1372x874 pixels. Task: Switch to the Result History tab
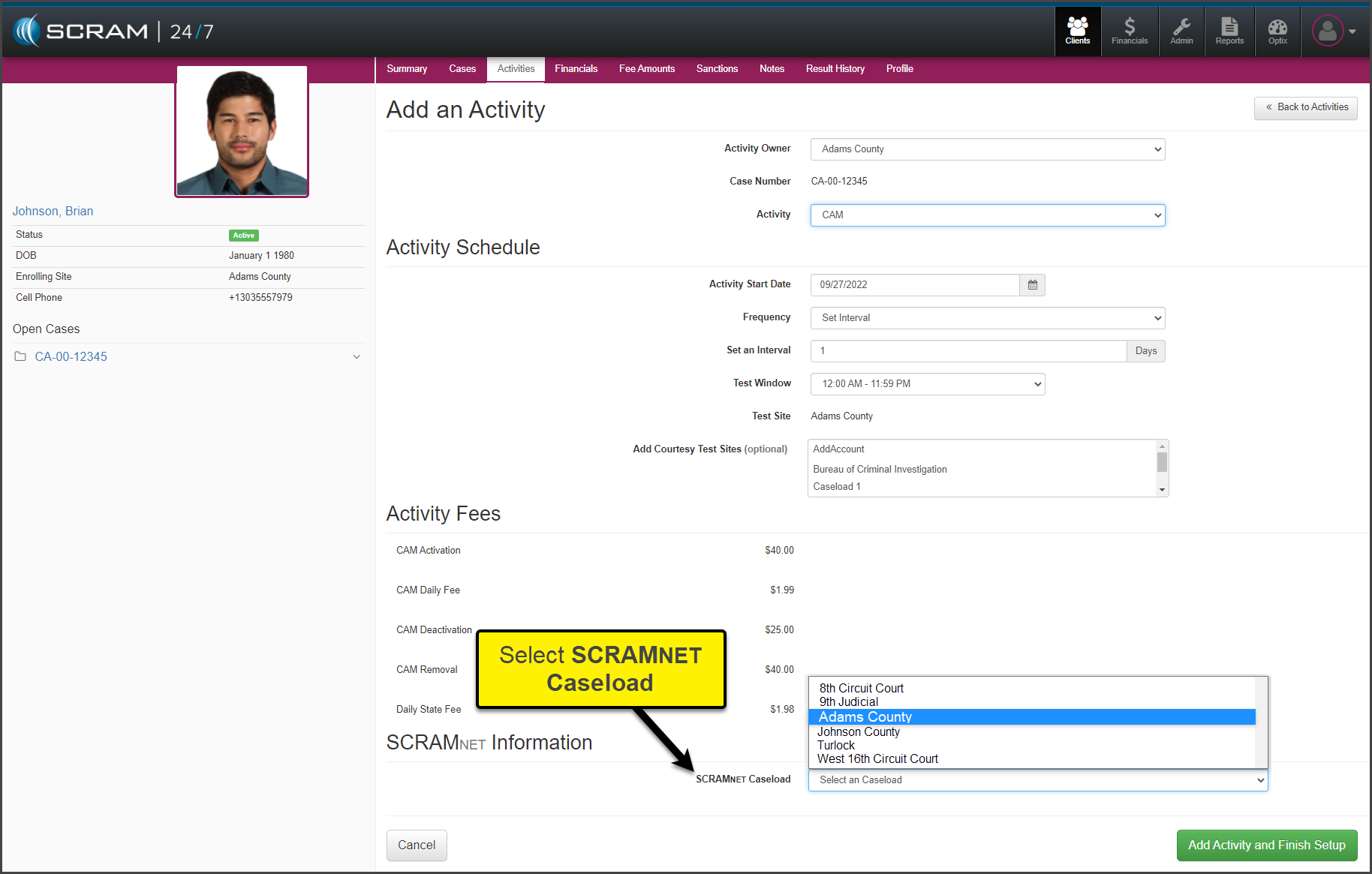(x=835, y=69)
